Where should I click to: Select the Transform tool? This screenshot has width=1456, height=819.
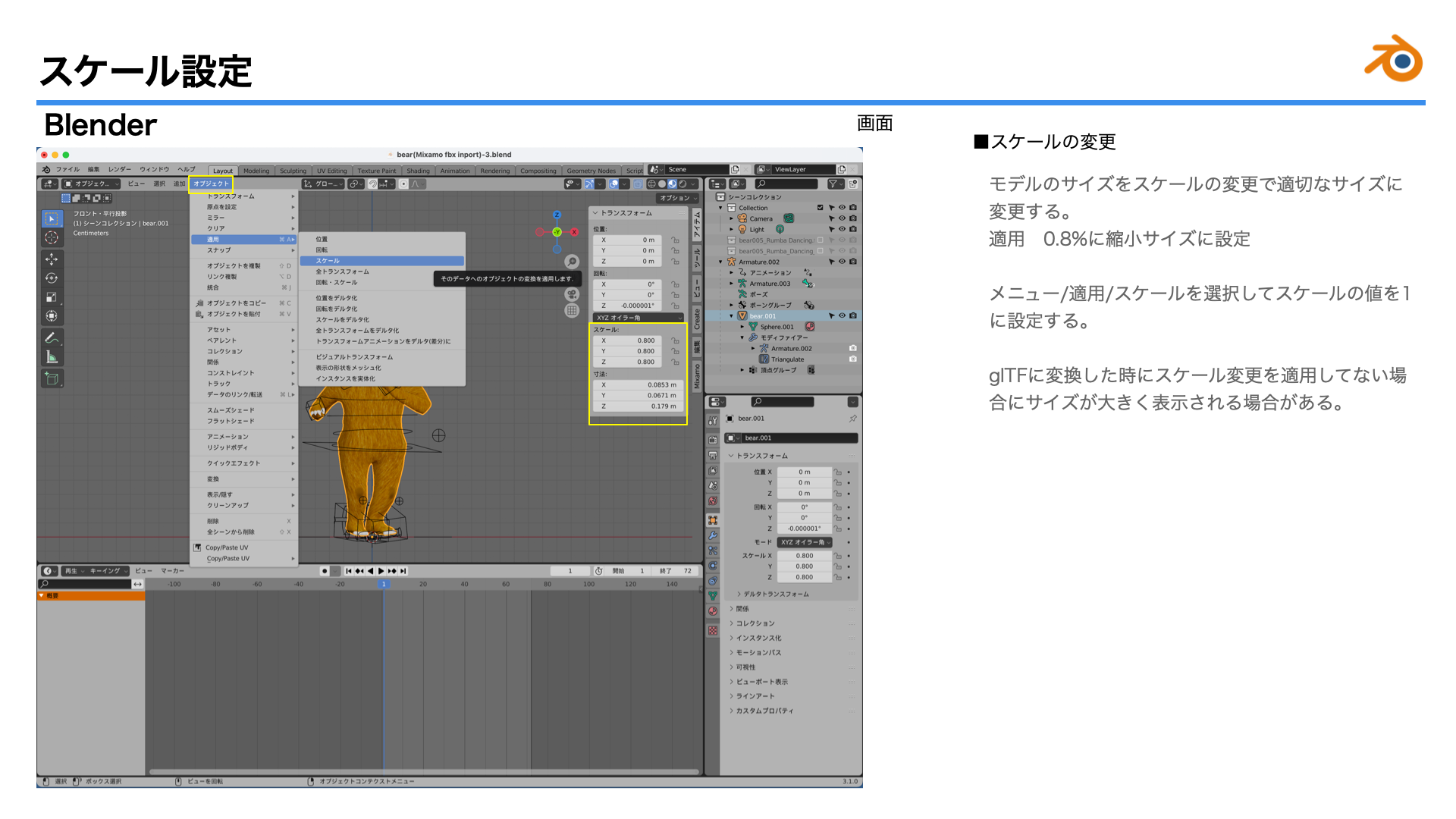pyautogui.click(x=52, y=316)
